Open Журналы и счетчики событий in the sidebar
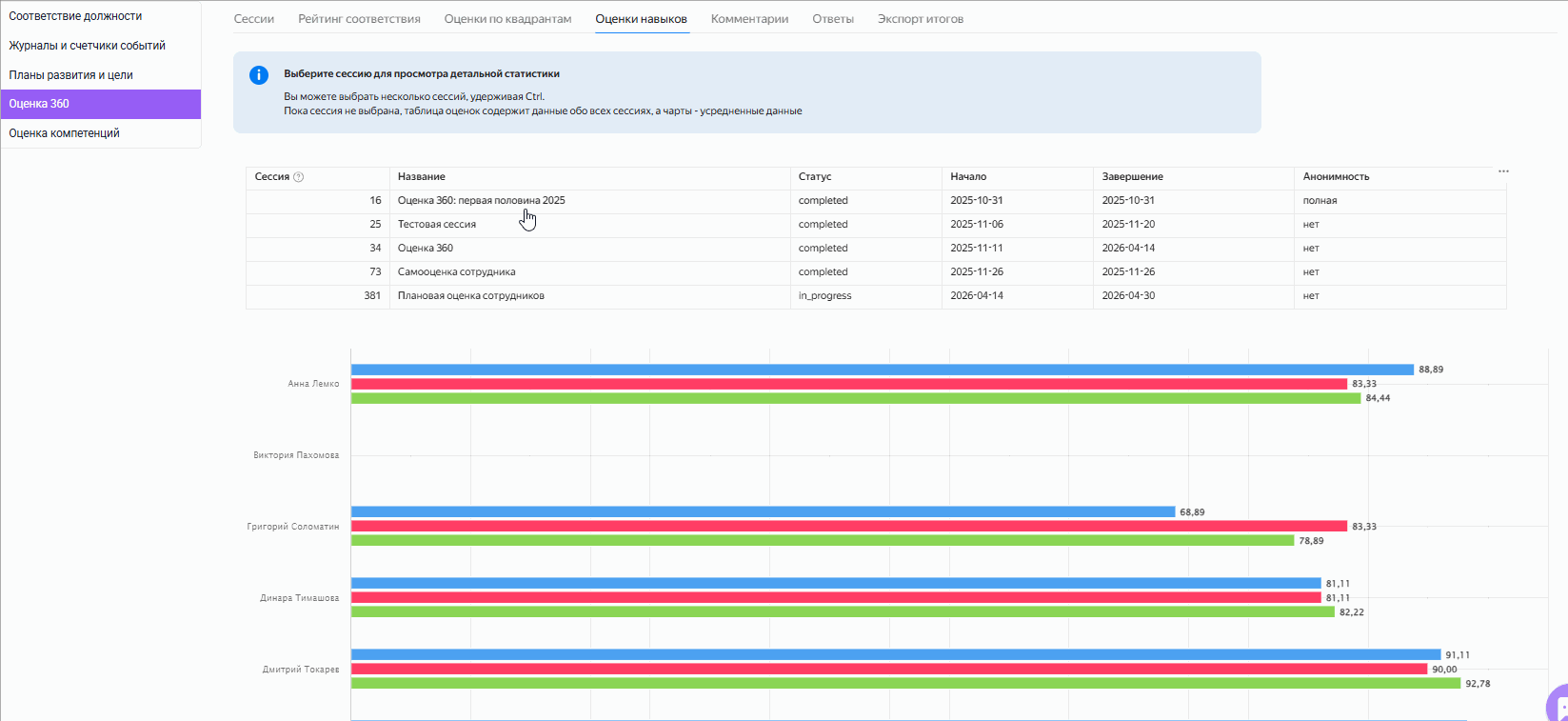Screen dimensions: 1568x721 pyautogui.click(x=87, y=46)
